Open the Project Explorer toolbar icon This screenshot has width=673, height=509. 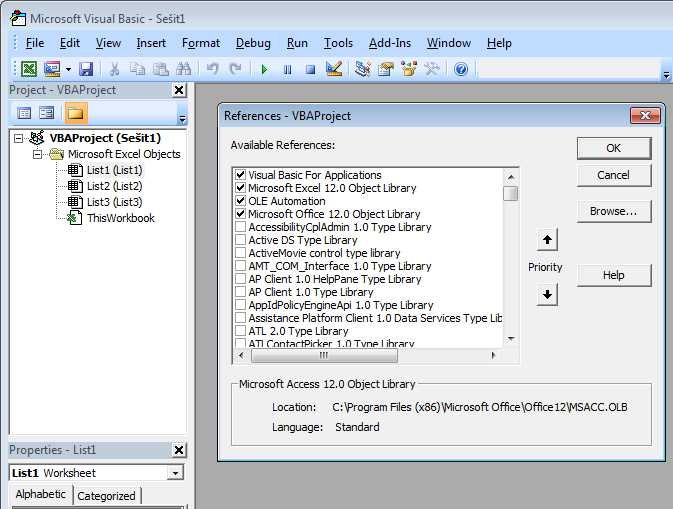(362, 69)
